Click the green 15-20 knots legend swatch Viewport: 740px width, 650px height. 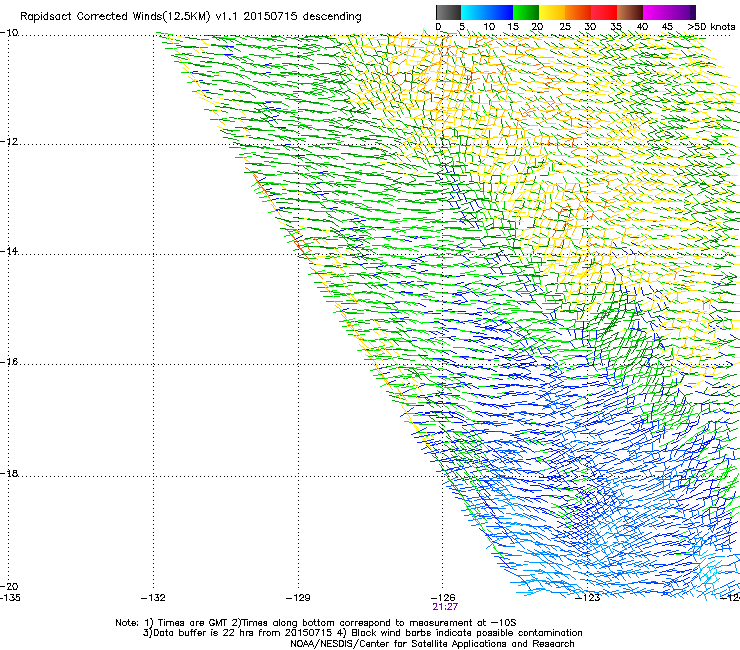click(x=526, y=12)
